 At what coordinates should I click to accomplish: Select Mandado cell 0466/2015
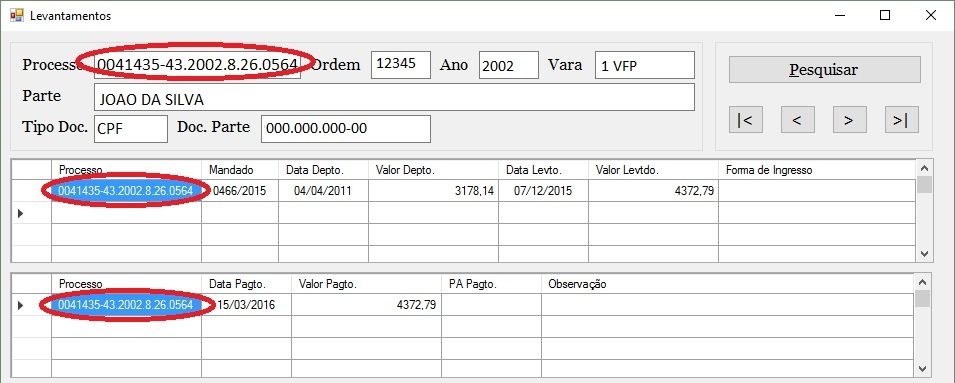tap(240, 191)
